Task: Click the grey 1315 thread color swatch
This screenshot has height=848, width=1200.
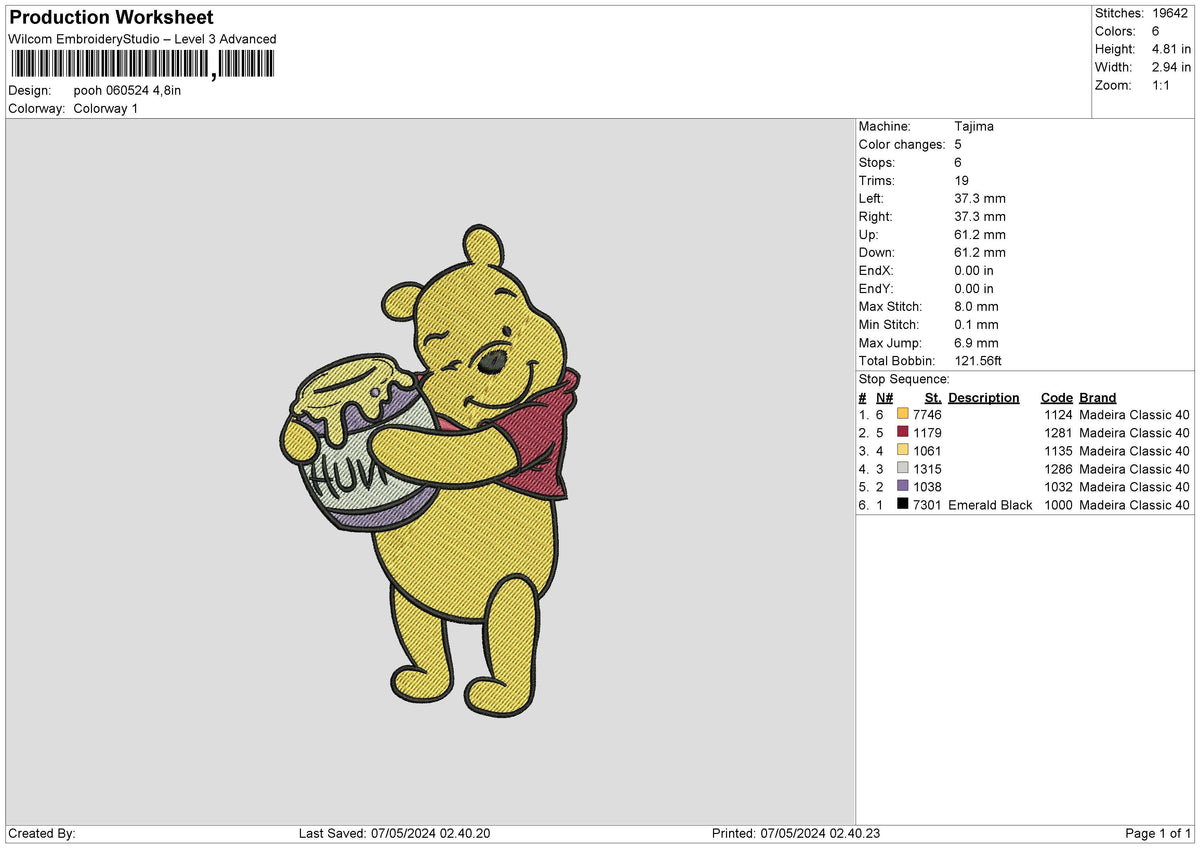Action: pos(903,469)
